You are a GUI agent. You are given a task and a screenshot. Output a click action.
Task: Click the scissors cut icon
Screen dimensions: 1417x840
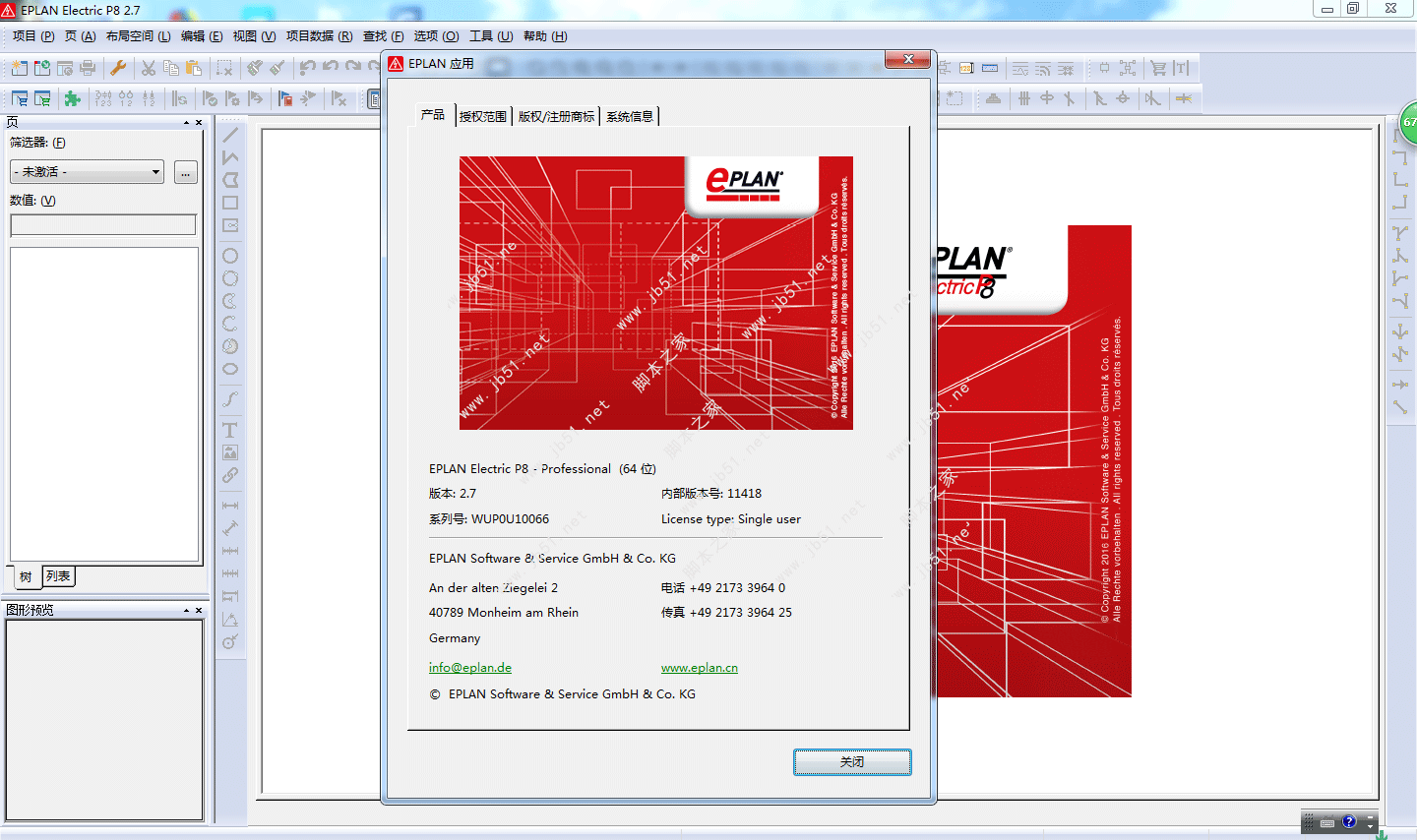(x=149, y=68)
